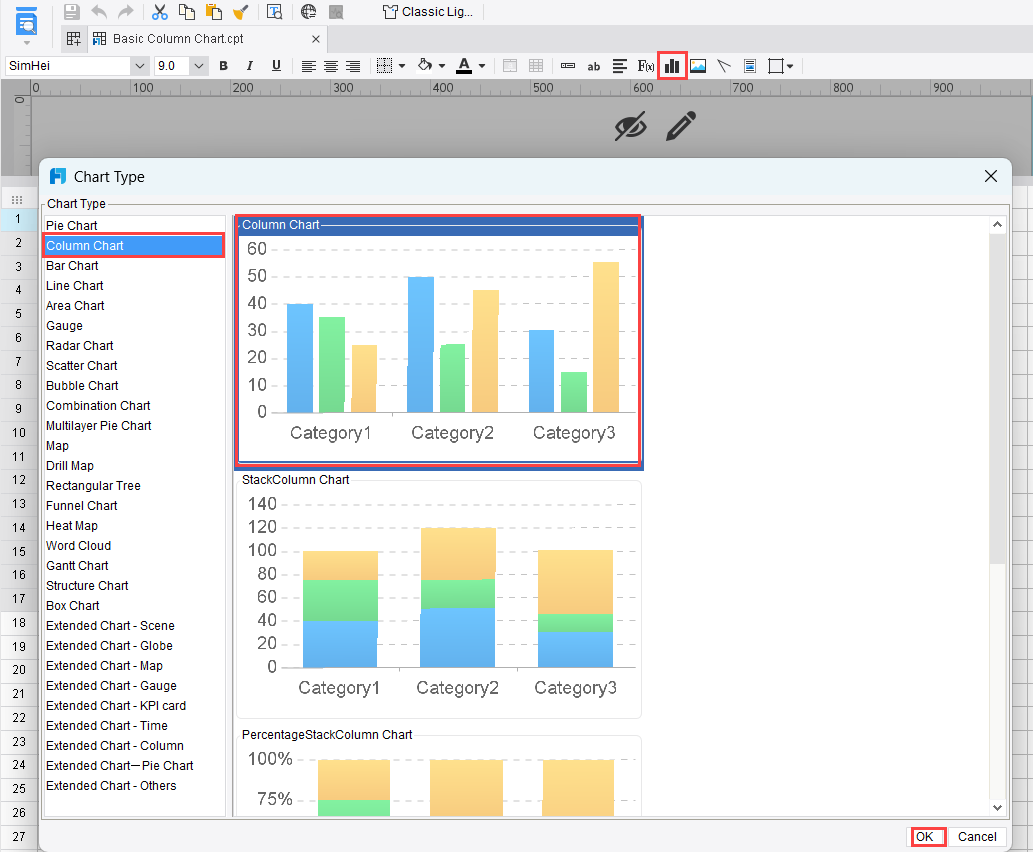This screenshot has height=852, width=1033.
Task: Insert a chart using the chart icon
Action: (x=672, y=65)
